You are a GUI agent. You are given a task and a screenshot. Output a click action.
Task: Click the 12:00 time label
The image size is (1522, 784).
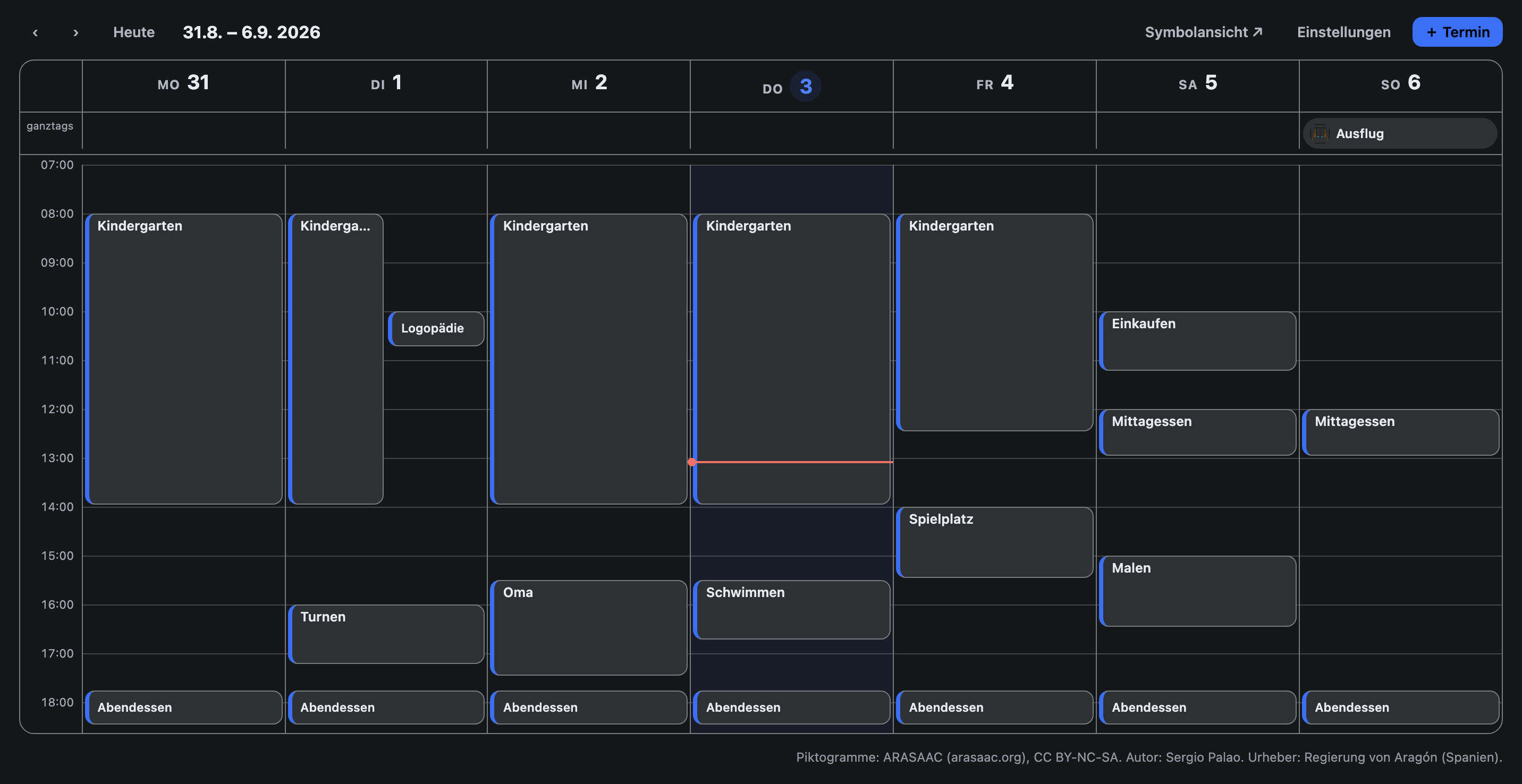point(57,409)
